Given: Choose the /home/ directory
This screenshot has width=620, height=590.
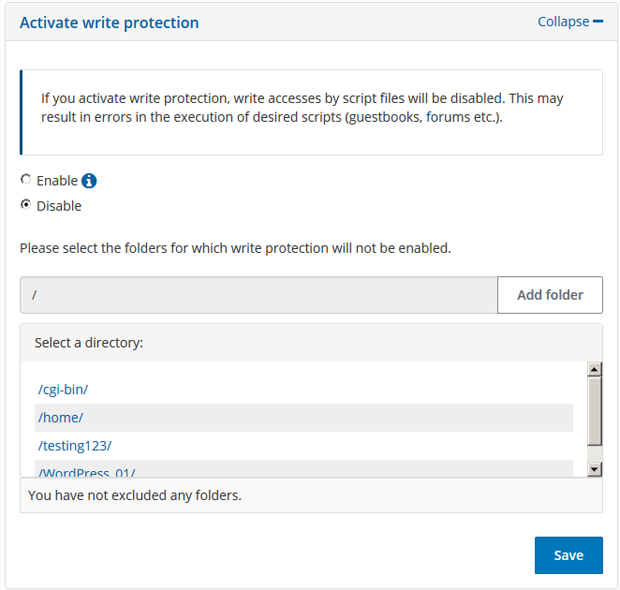Looking at the screenshot, I should click(x=60, y=417).
